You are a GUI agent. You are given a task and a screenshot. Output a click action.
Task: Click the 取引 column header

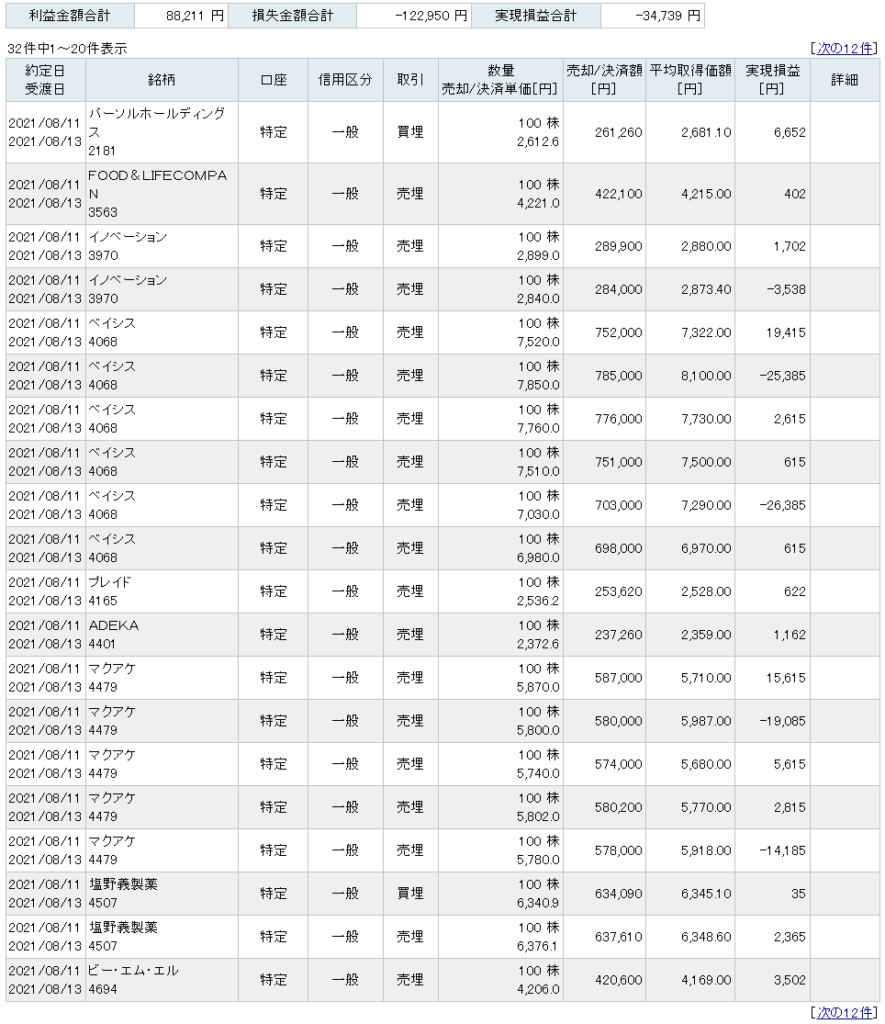410,80
